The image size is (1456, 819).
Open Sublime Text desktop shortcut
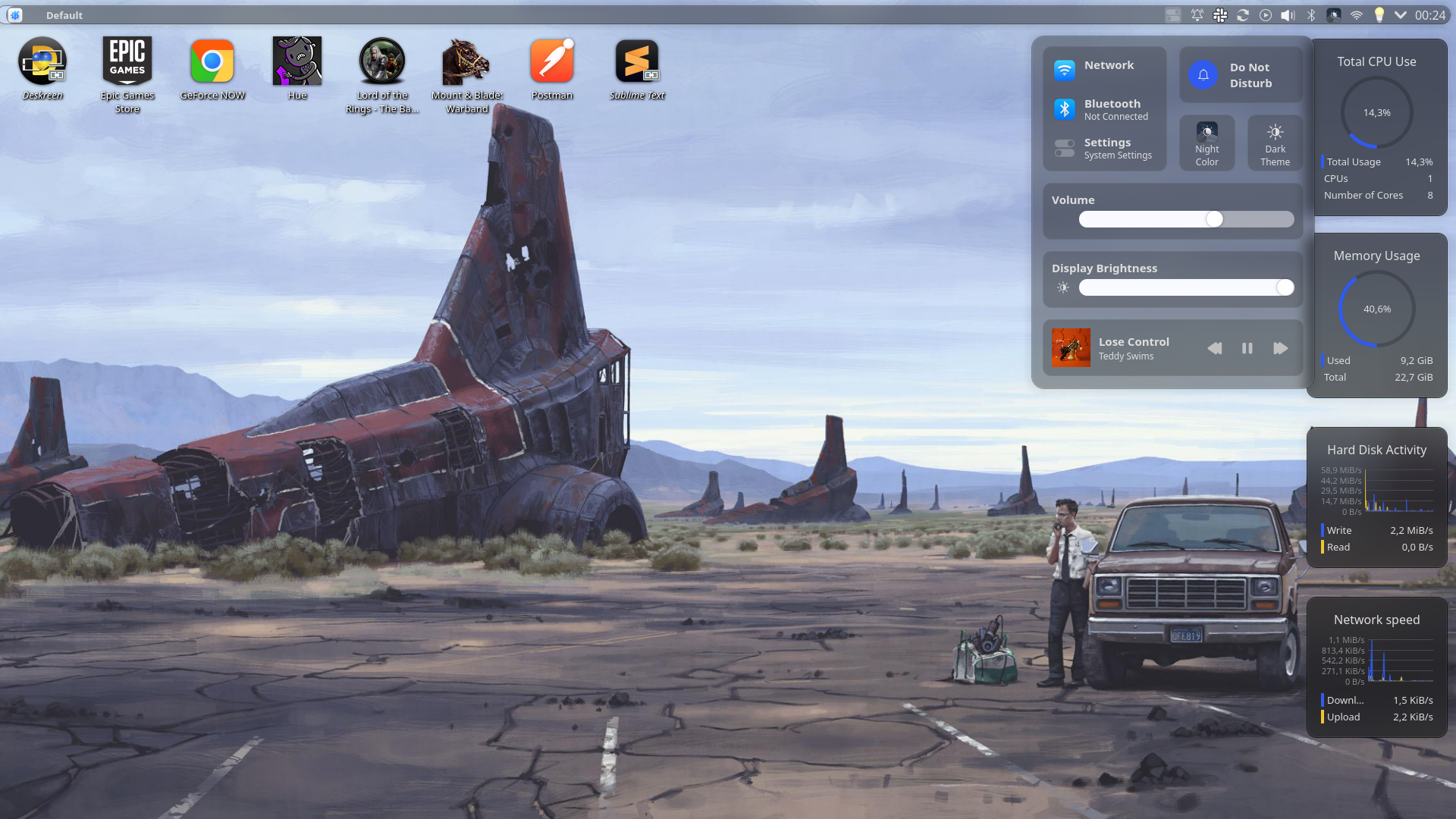637,68
